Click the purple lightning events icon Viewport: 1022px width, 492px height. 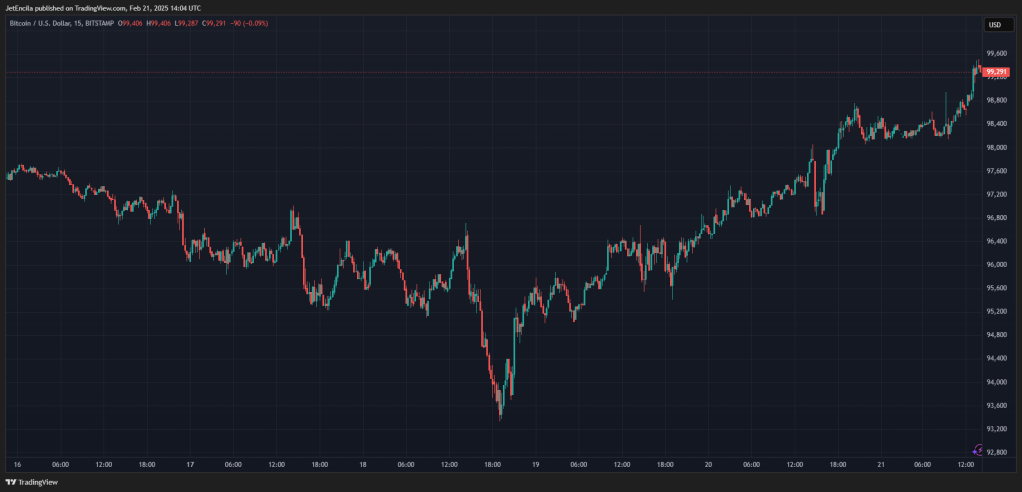pos(978,450)
